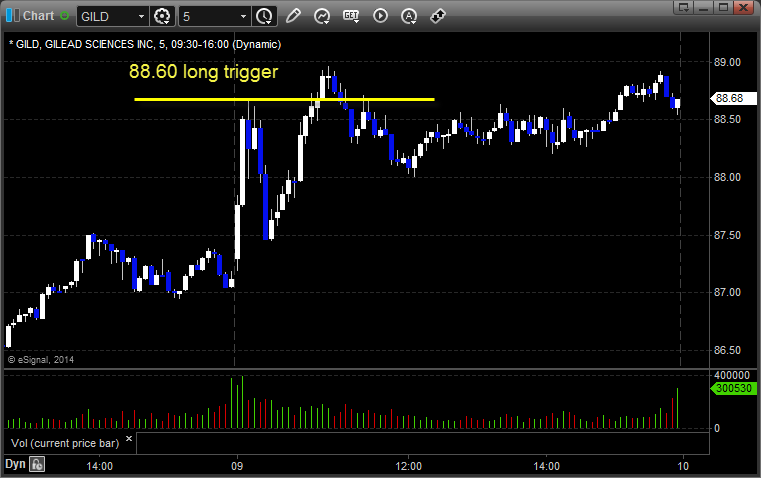
Task: Open the window layout menu button
Action: point(683,7)
